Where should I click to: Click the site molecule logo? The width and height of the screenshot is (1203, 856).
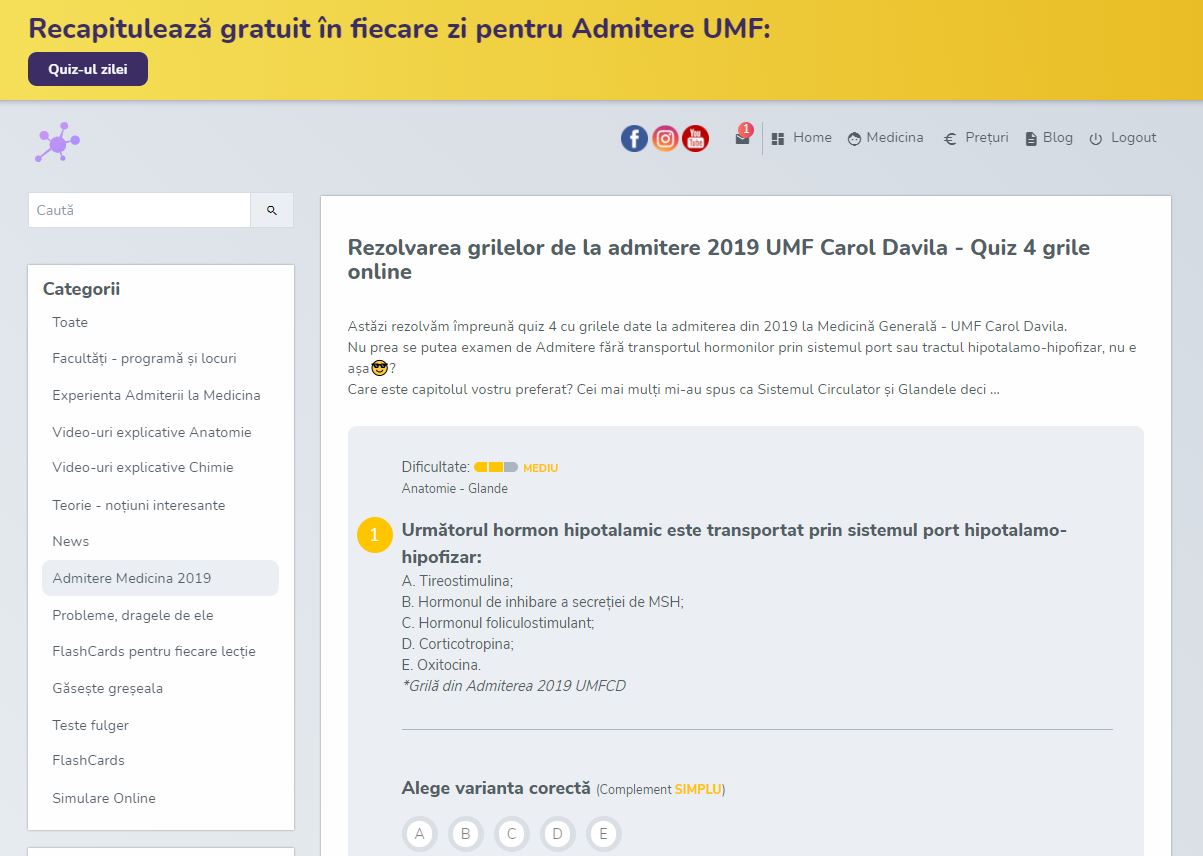pyautogui.click(x=57, y=142)
